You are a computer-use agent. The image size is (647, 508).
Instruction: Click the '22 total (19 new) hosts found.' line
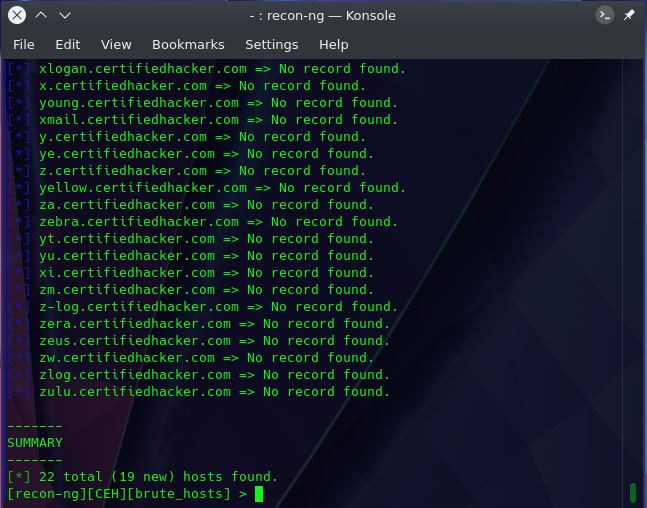tap(143, 477)
